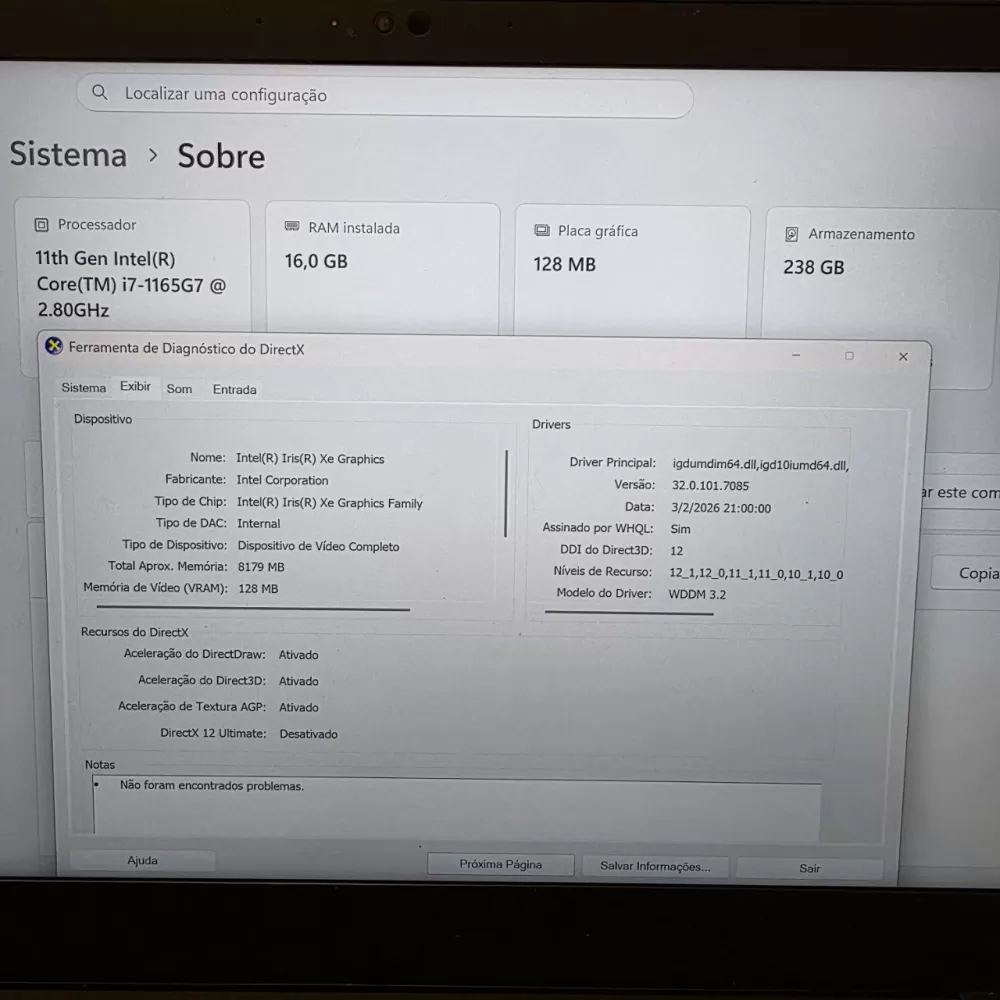Click the Armazenamento disk icon

tap(791, 234)
